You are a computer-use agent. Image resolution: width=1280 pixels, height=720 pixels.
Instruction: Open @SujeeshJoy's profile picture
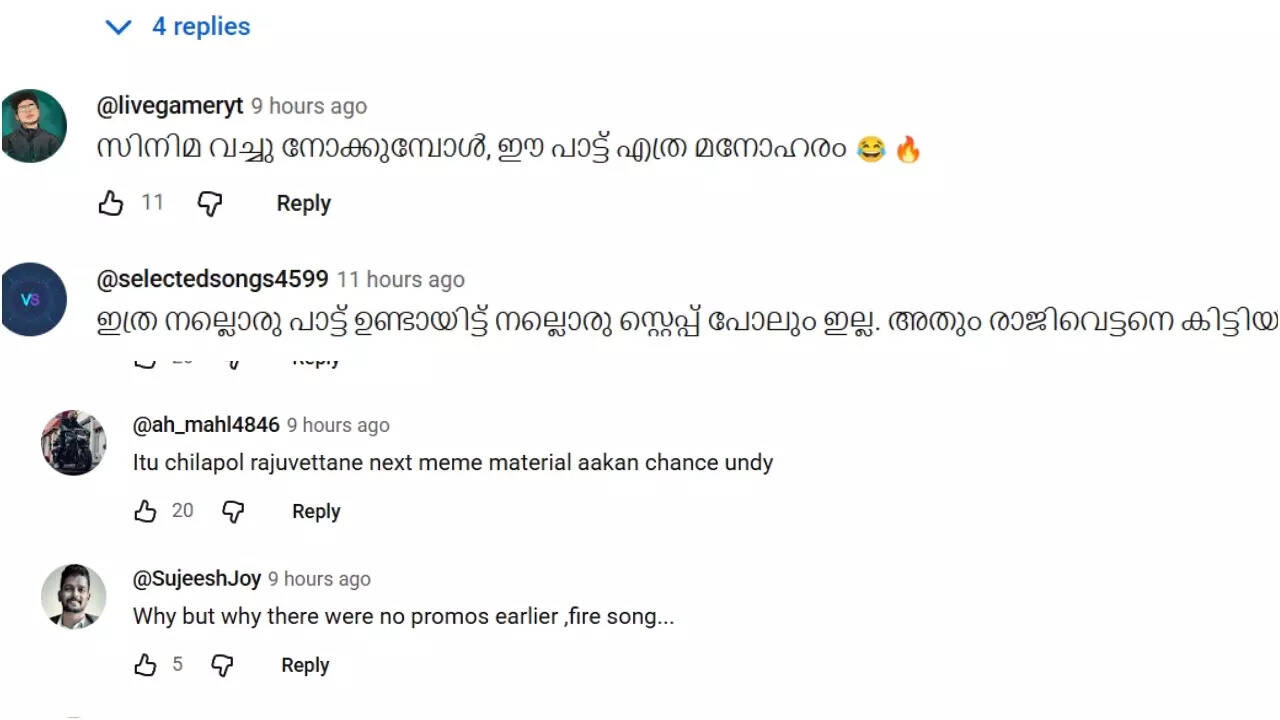click(x=73, y=596)
